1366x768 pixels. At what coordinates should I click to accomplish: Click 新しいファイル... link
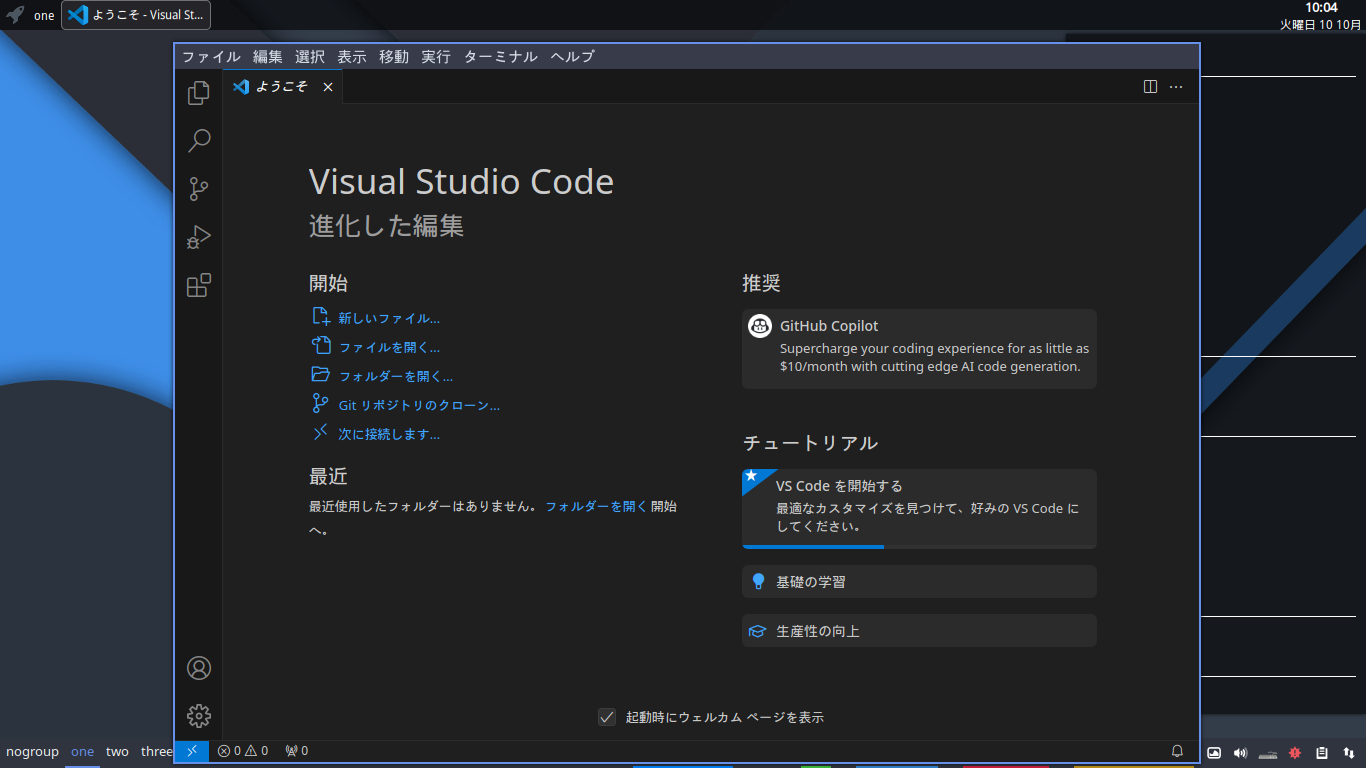point(389,318)
